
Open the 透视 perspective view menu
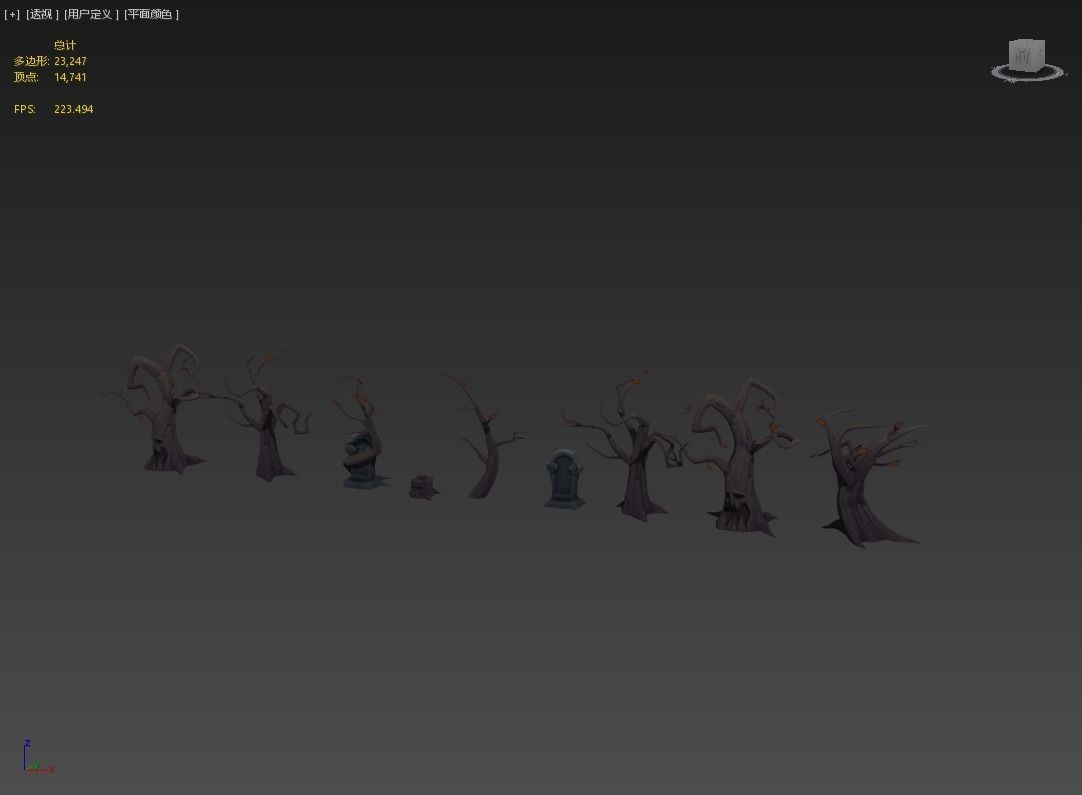(42, 14)
